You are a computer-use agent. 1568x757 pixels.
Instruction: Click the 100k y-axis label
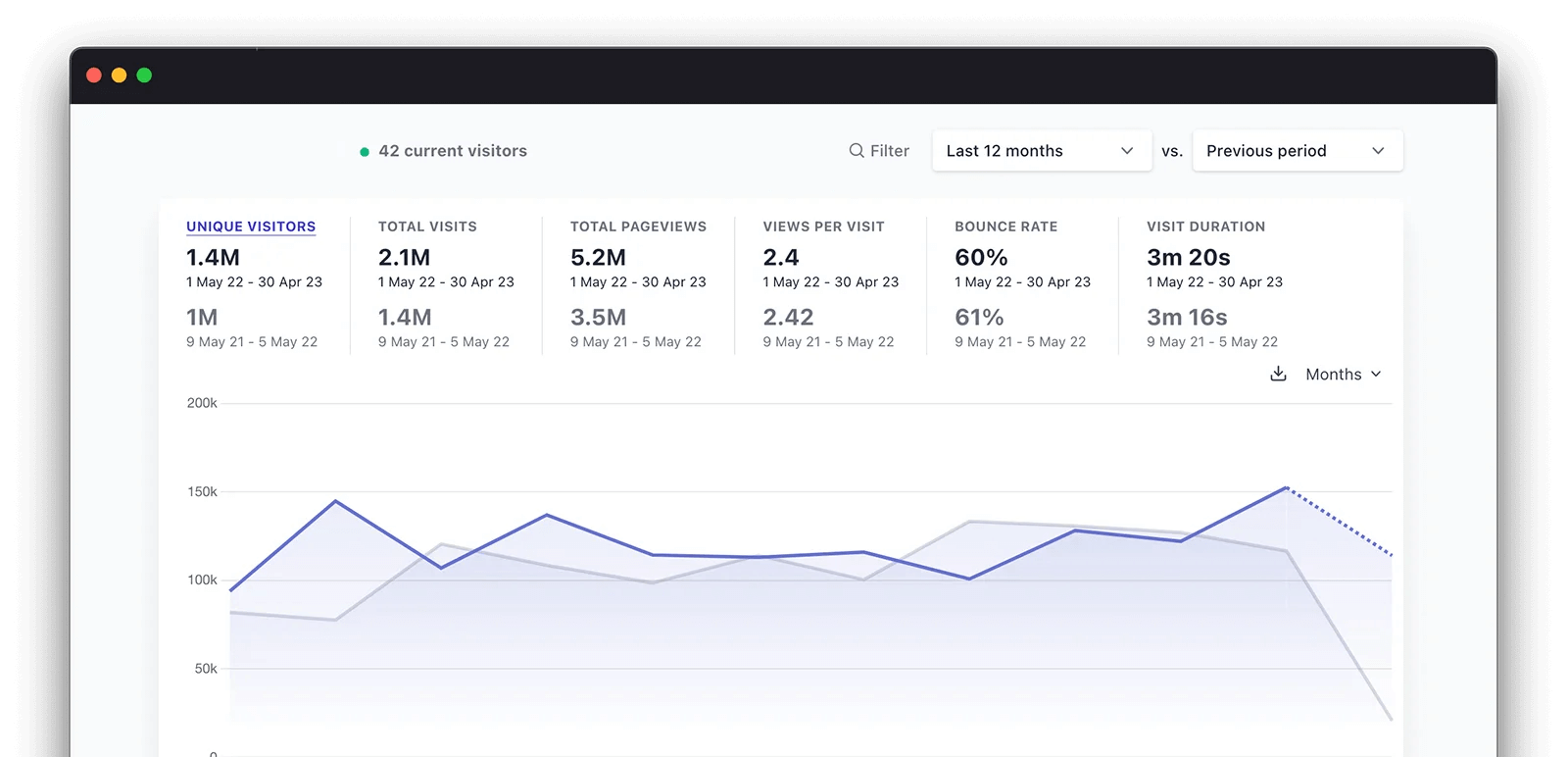click(202, 580)
